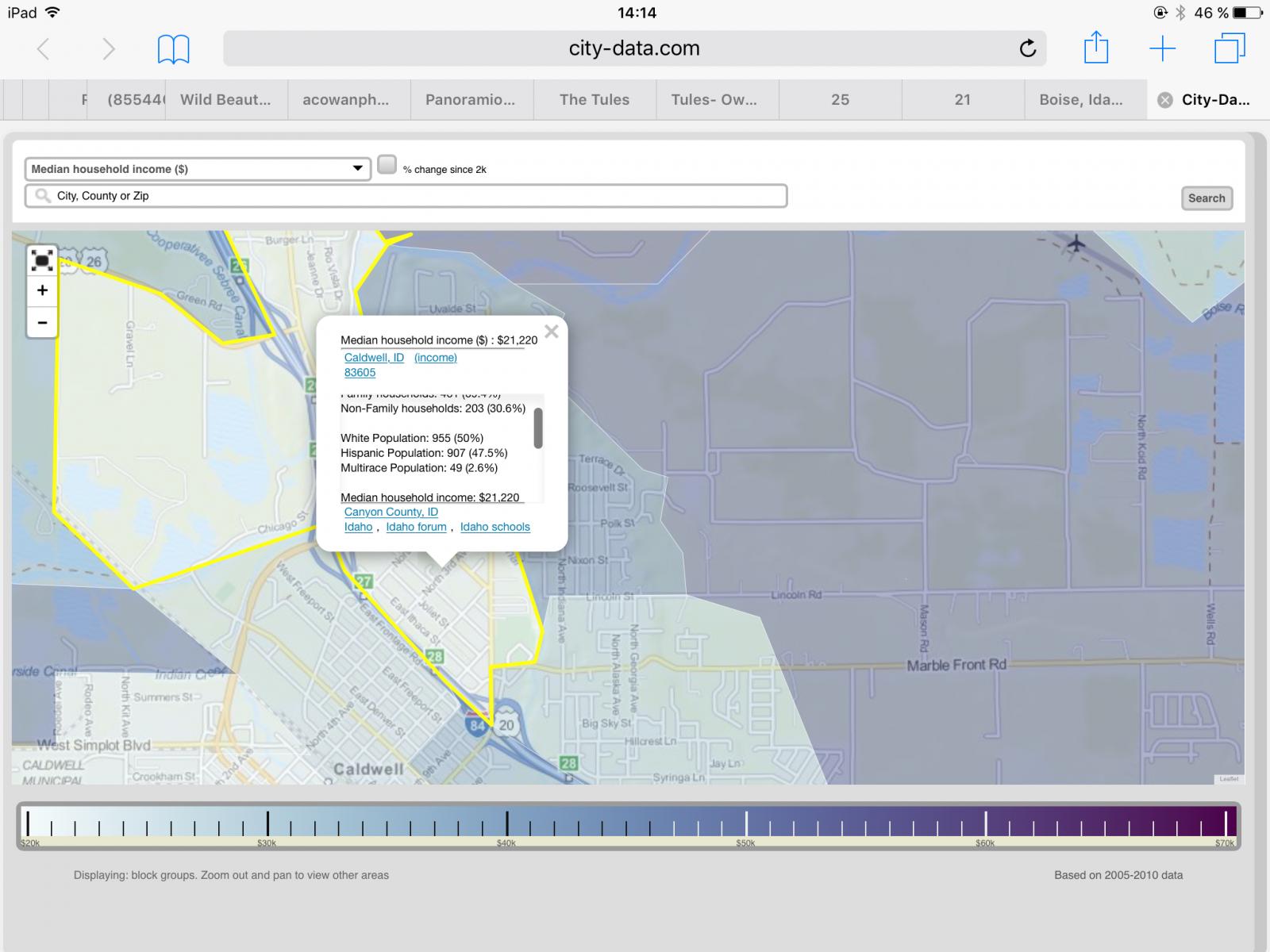Click the Multirace Population: 49 line
1270x952 pixels.
(419, 468)
